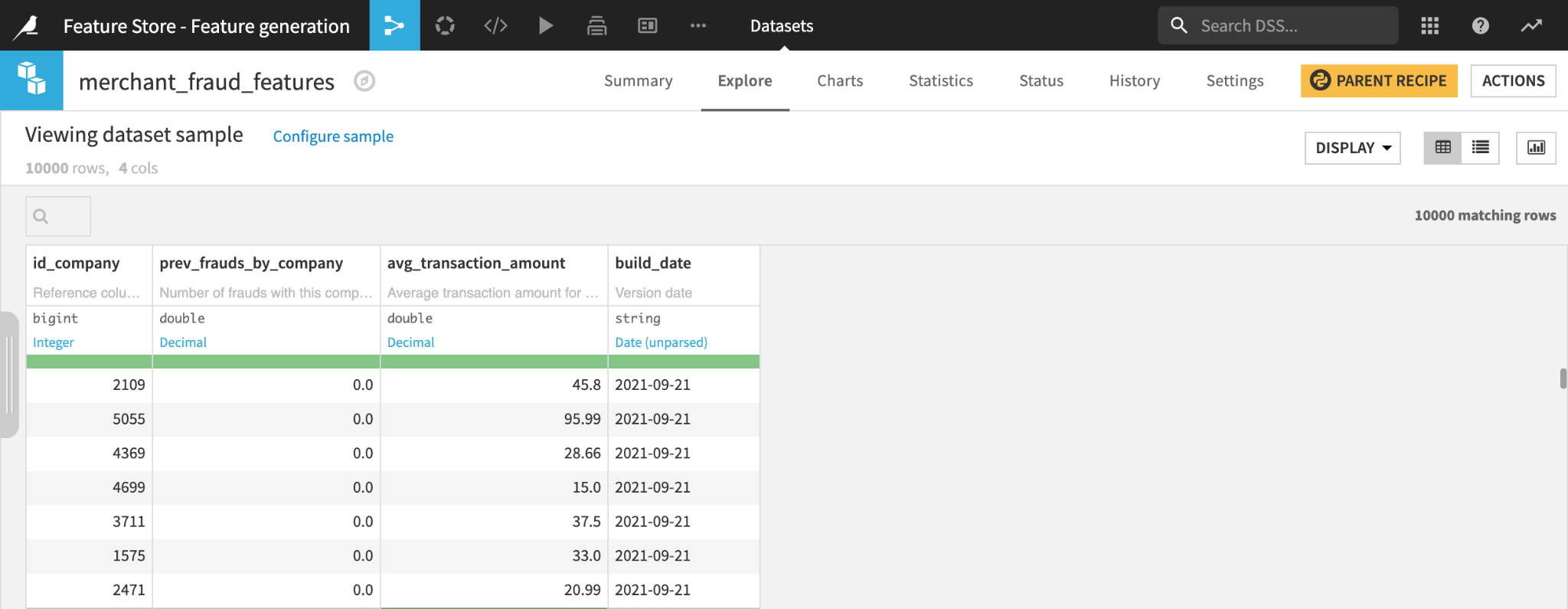Click the 28.66 average amount cell

point(495,453)
